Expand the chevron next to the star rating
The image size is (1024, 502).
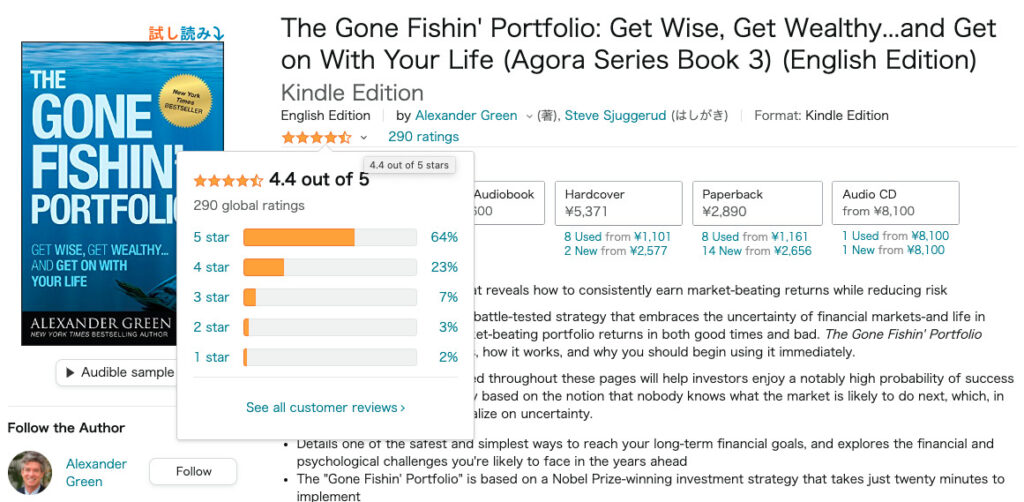pos(364,138)
